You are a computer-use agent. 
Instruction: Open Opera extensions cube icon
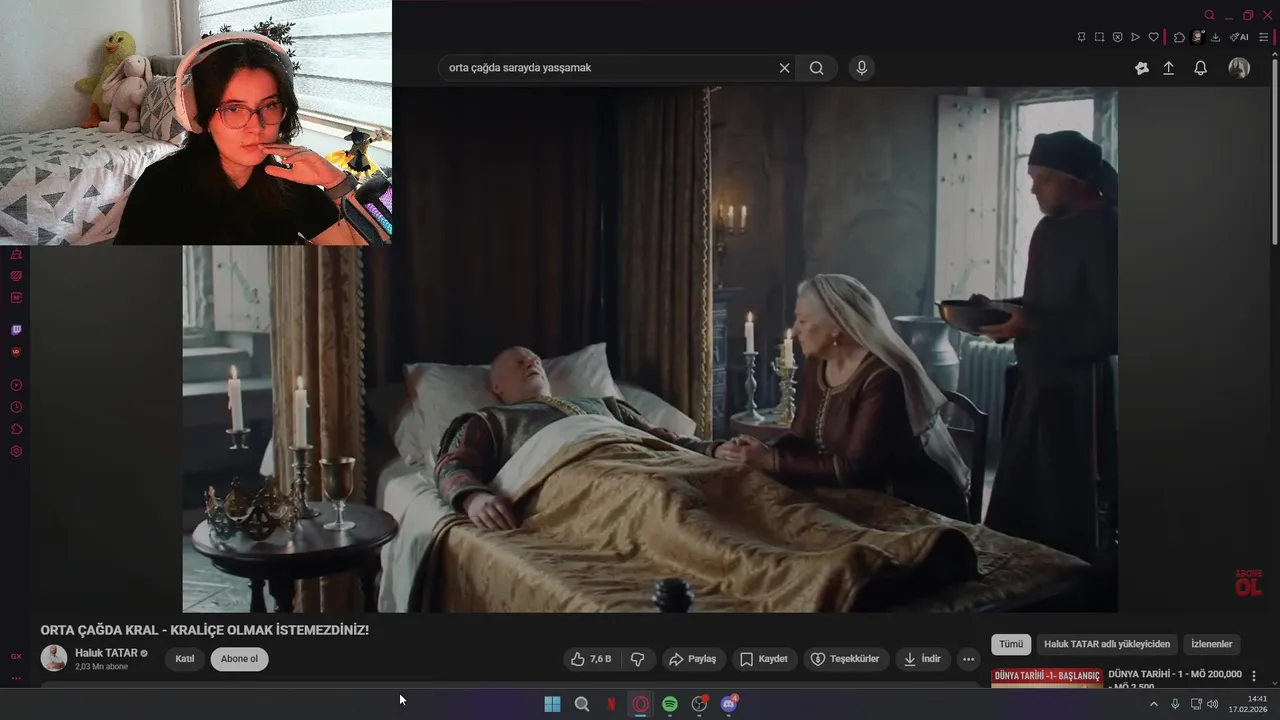click(x=1180, y=37)
